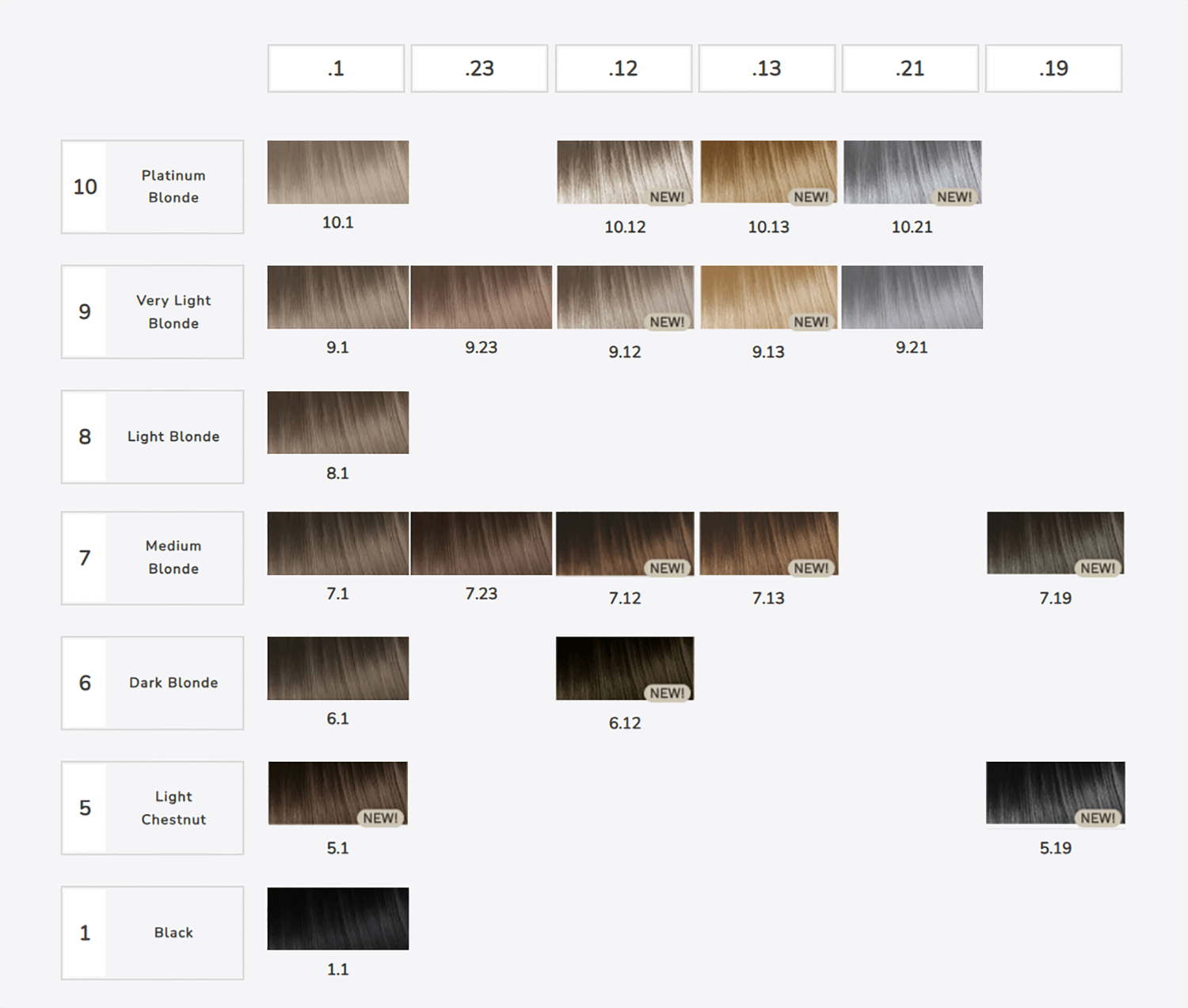This screenshot has height=1008, width=1188.
Task: Choose the 9.23 hair color swatch
Action: [x=481, y=297]
